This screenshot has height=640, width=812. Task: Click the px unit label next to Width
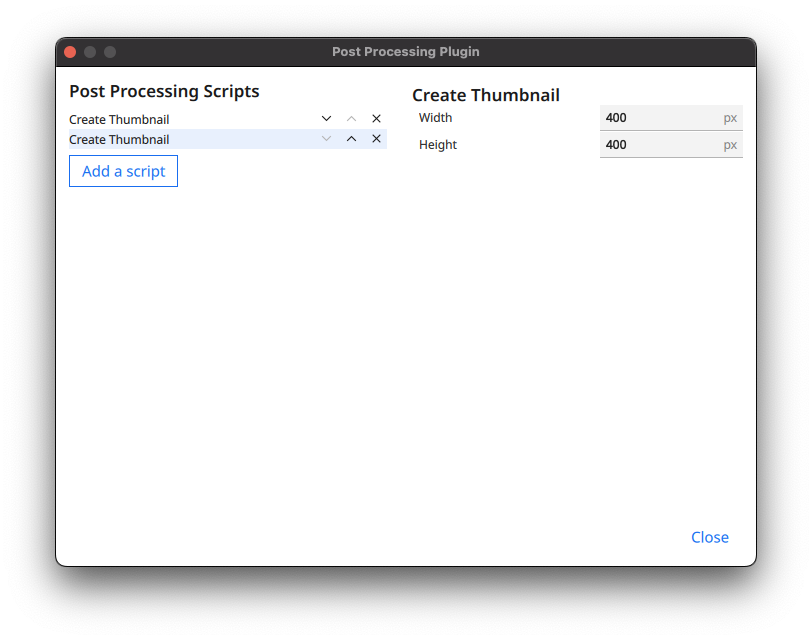click(x=731, y=118)
